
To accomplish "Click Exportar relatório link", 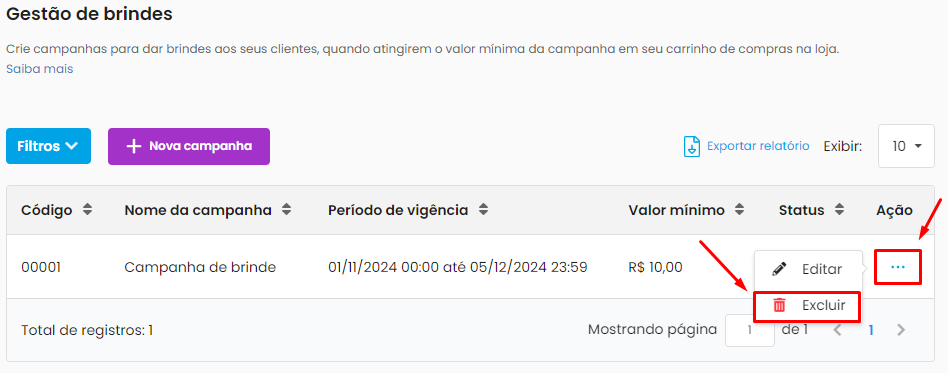I will [758, 146].
